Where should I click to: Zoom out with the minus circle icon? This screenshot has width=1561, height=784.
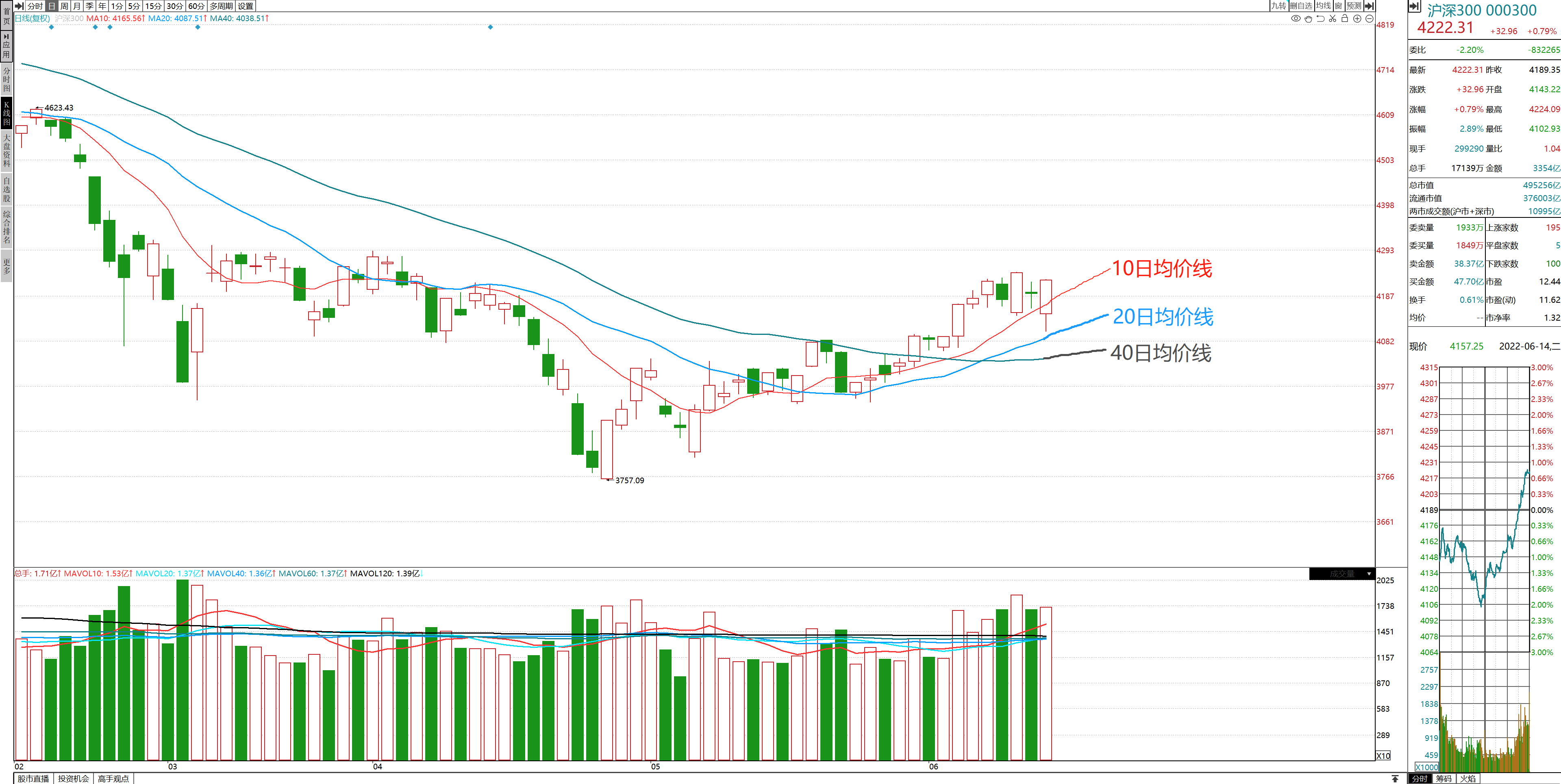coord(1369,19)
